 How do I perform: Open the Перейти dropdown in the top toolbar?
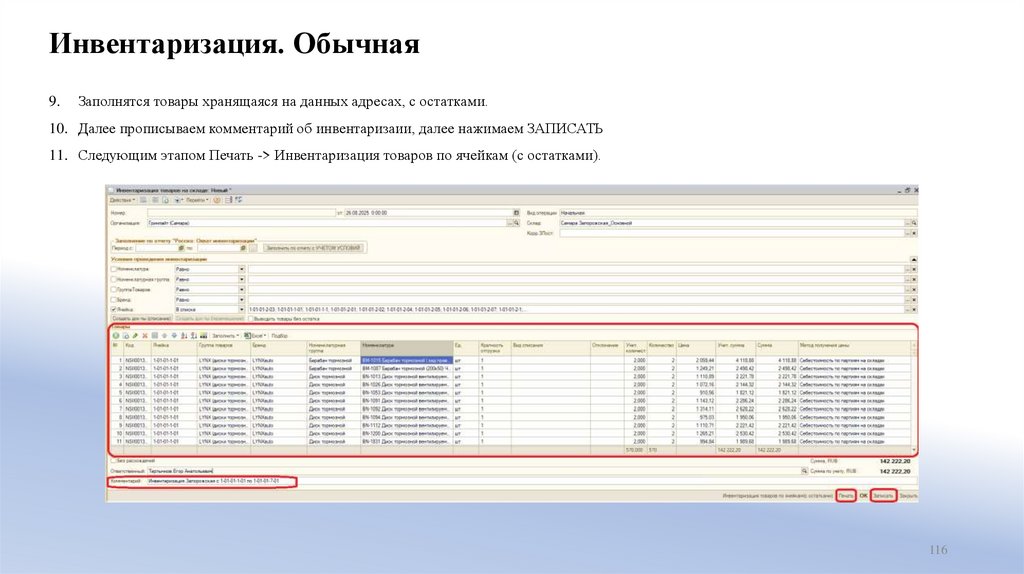coord(197,200)
